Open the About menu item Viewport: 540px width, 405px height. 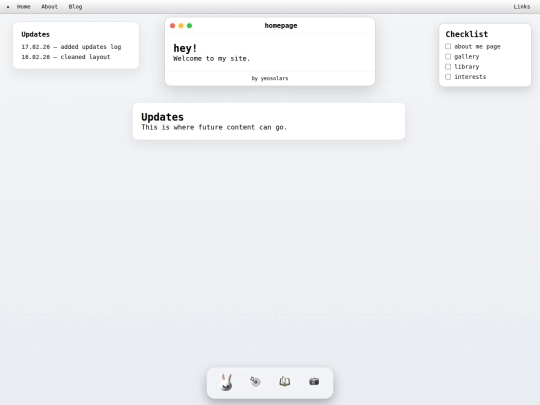click(50, 7)
